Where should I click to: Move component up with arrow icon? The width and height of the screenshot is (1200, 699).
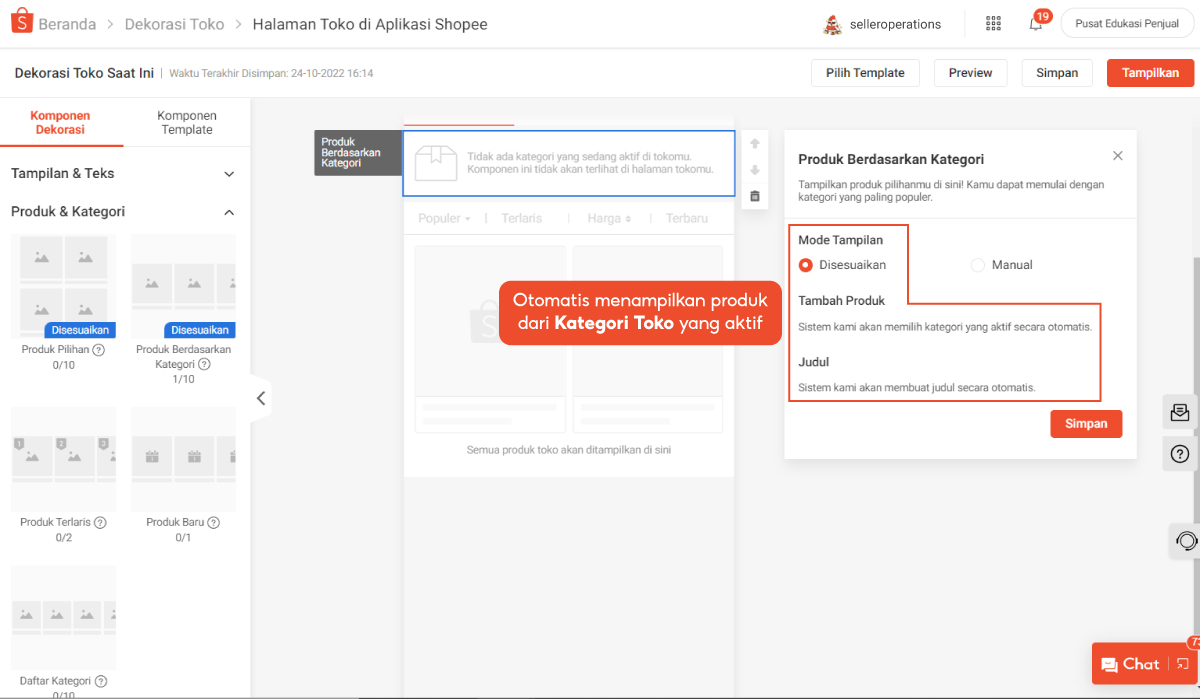[x=755, y=144]
